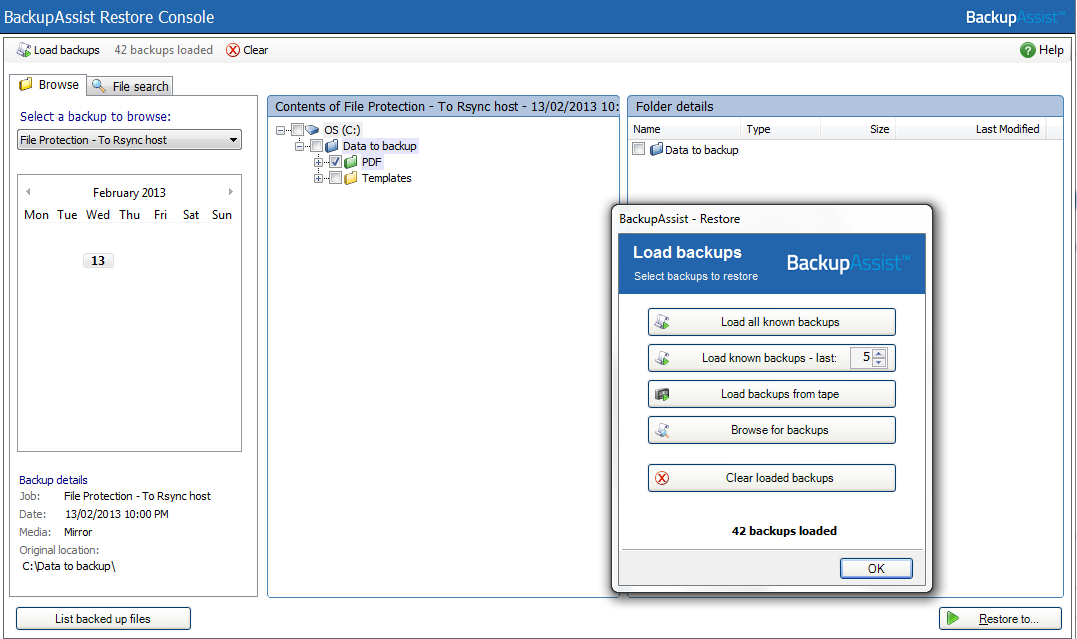The height and width of the screenshot is (639, 1077).
Task: Check the Data to backup tree checkbox
Action: [x=317, y=146]
